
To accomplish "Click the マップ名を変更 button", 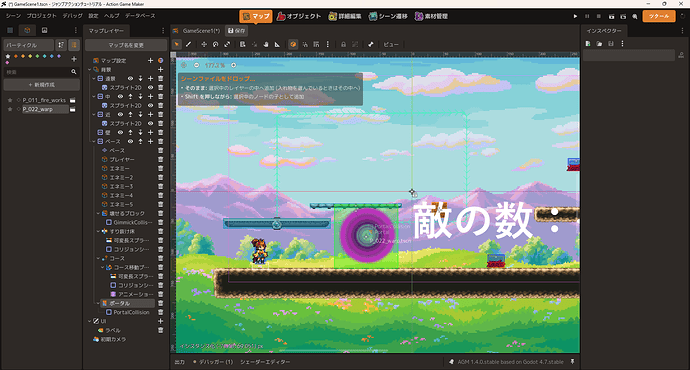I will [x=126, y=45].
